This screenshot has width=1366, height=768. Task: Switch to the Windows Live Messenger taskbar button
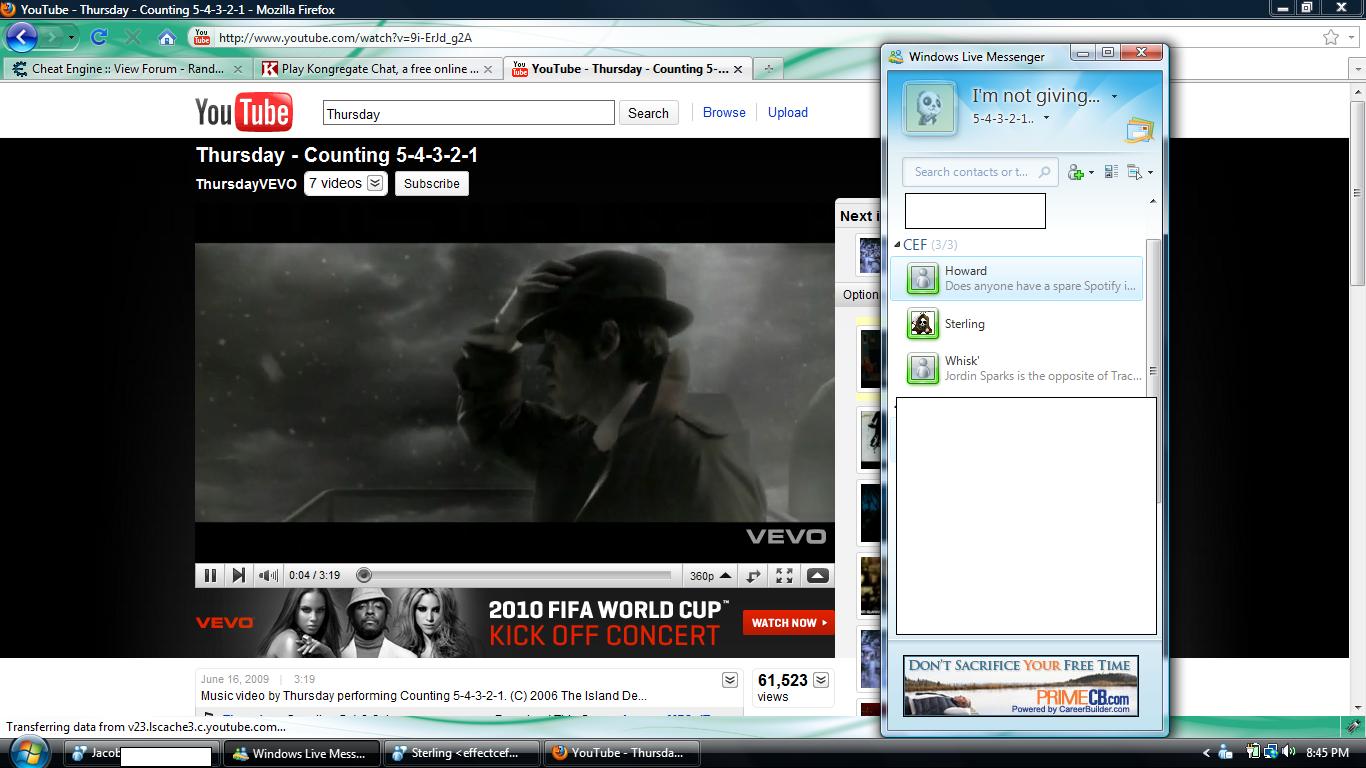pyautogui.click(x=303, y=753)
